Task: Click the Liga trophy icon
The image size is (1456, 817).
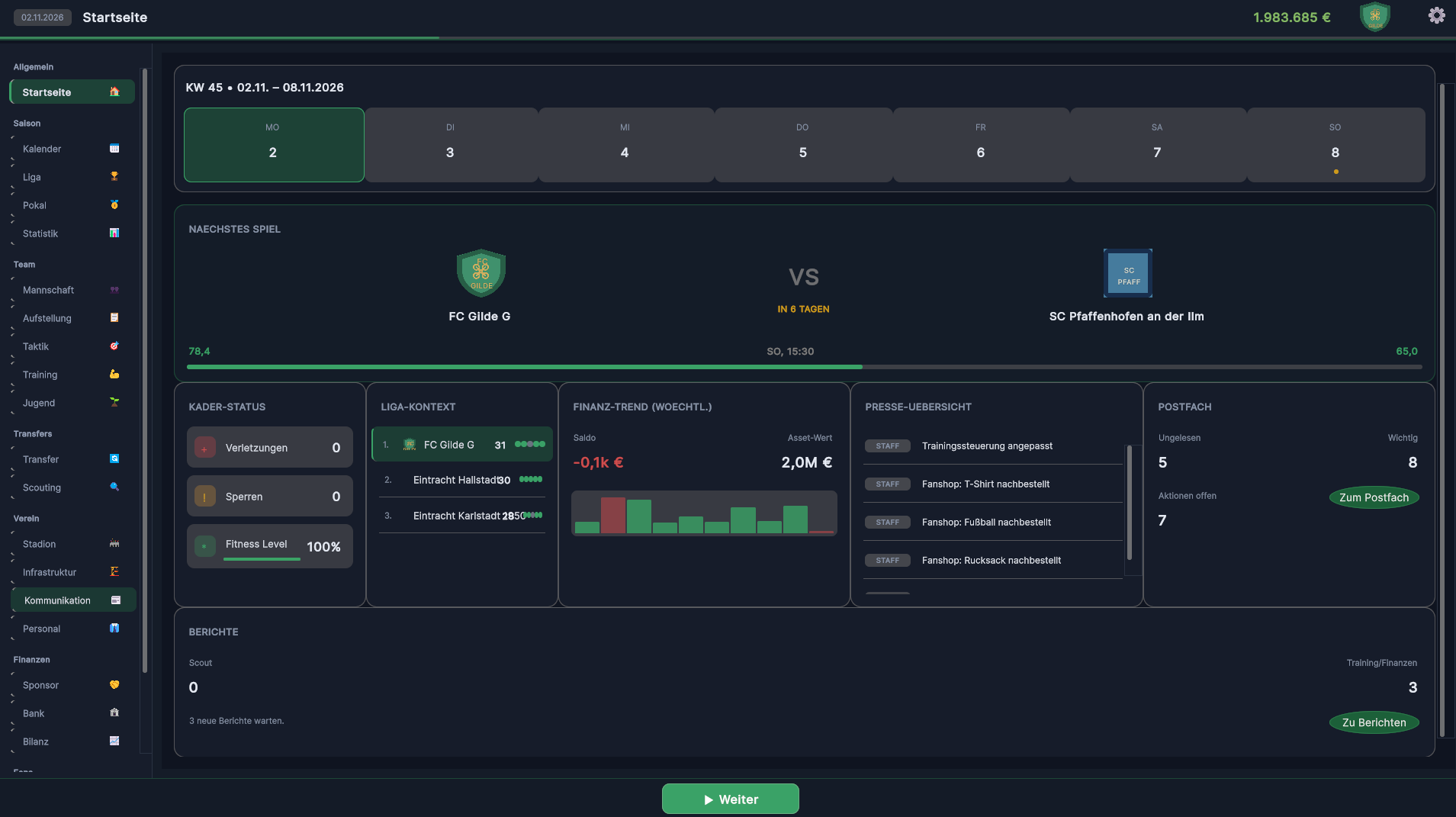Action: (114, 176)
